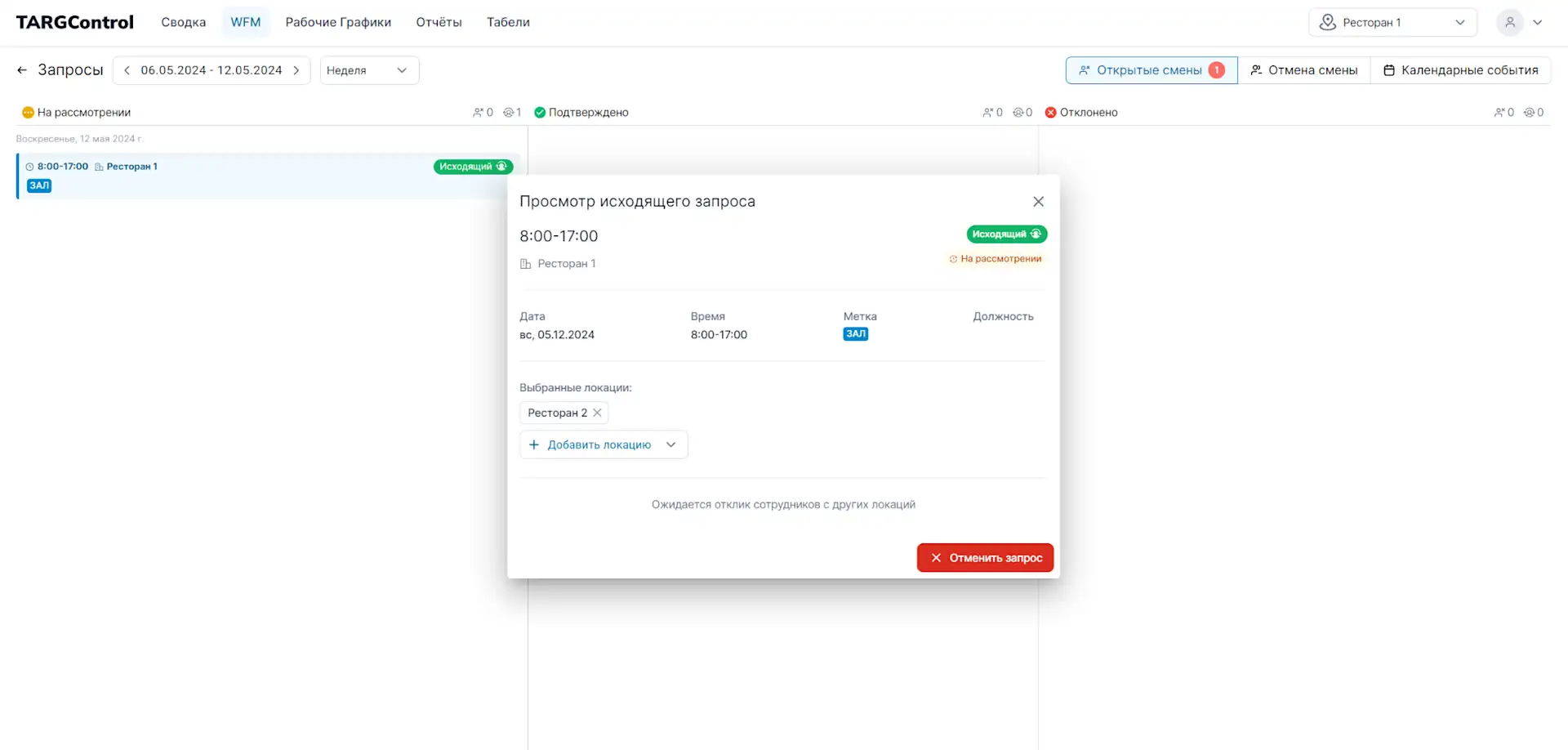Click the date range 06.05.2024 - 12.05.2024
The width and height of the screenshot is (1568, 750).
[x=212, y=70]
